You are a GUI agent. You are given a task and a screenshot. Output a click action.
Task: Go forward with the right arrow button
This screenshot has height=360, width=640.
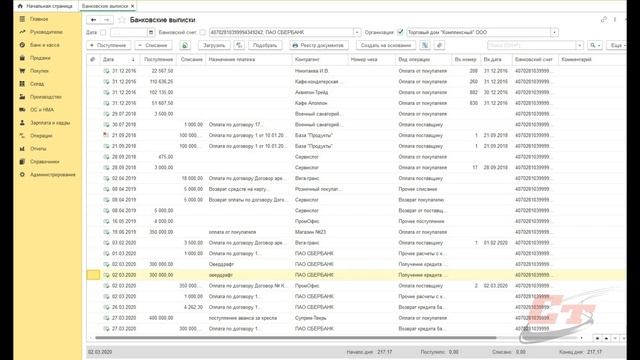107,20
